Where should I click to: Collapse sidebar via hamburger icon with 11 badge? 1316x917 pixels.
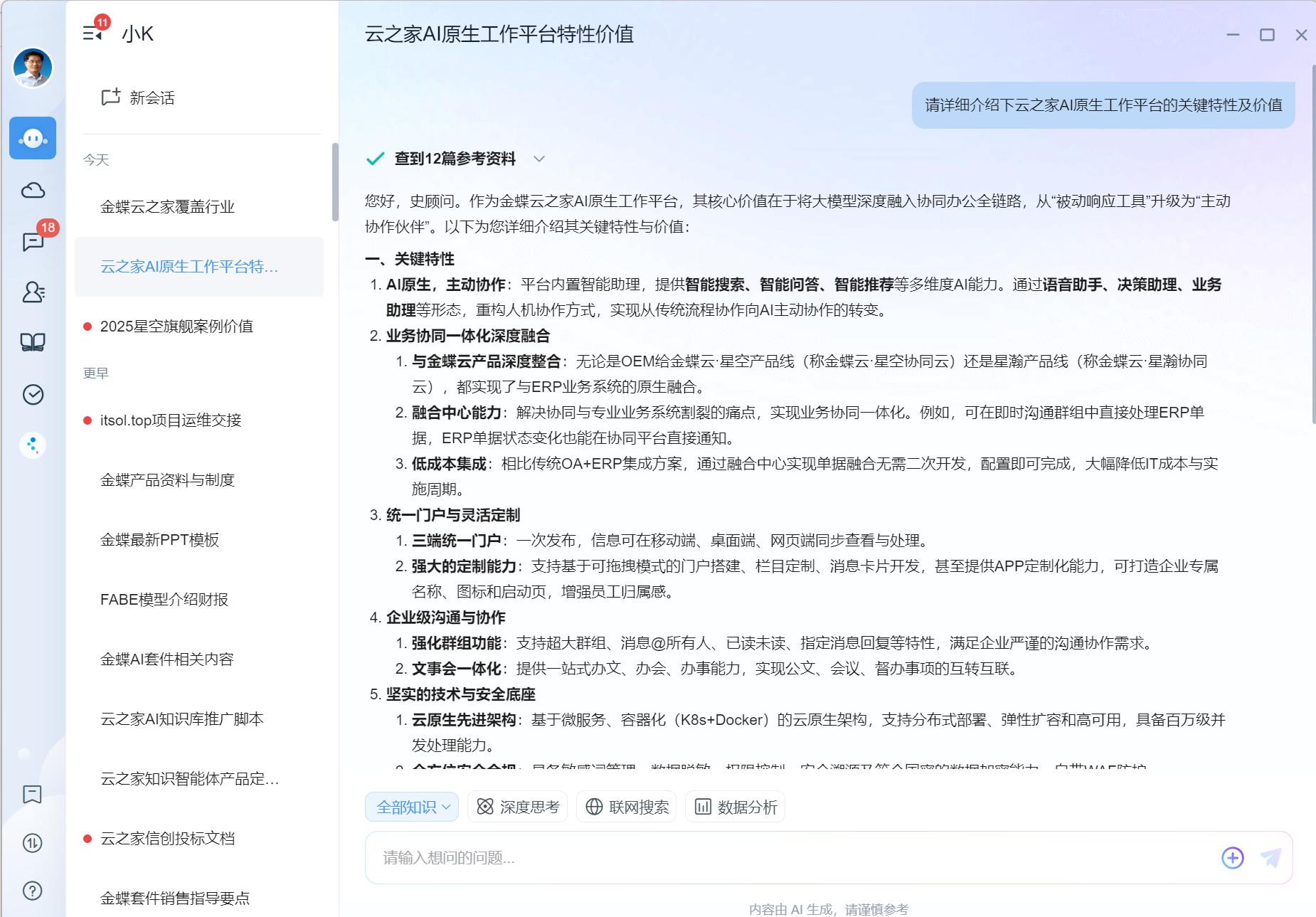91,33
